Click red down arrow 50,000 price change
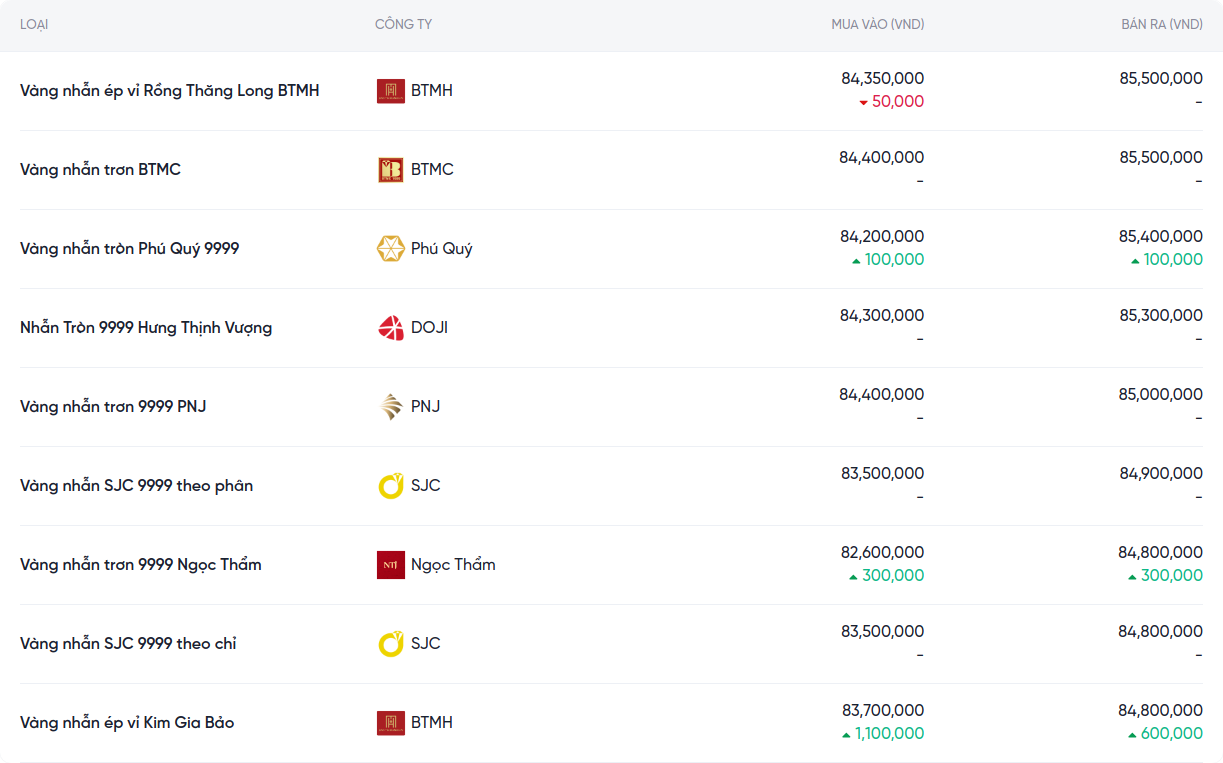Screen dimensions: 1223x763 point(891,102)
